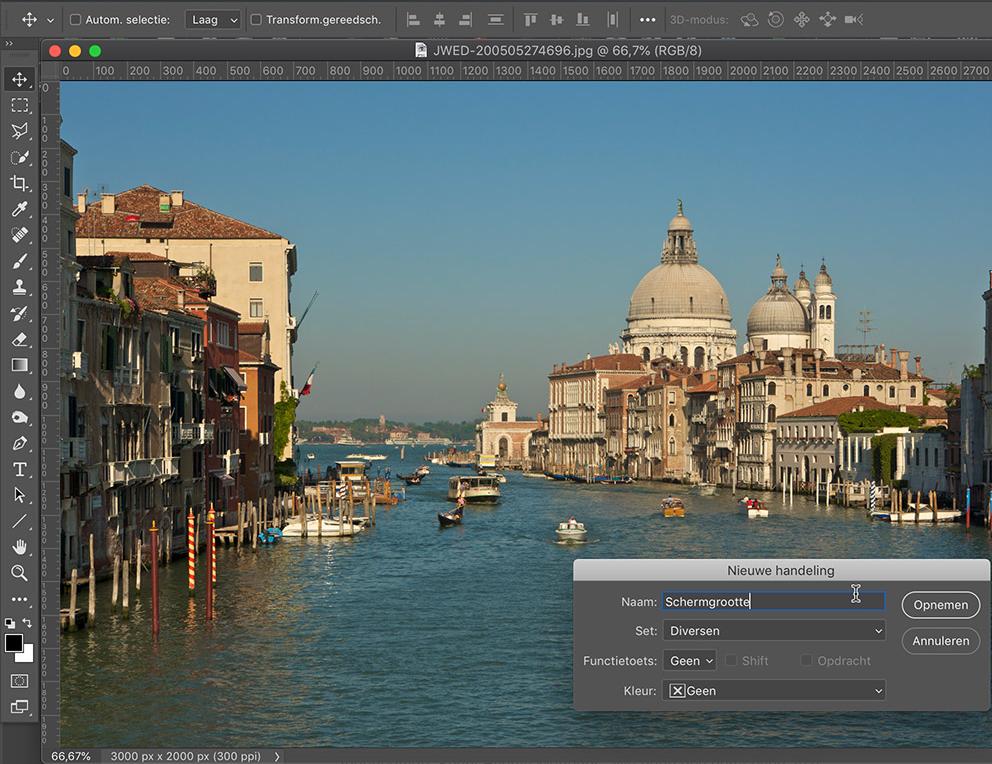Select the Hand tool
This screenshot has width=992, height=764.
[19, 547]
